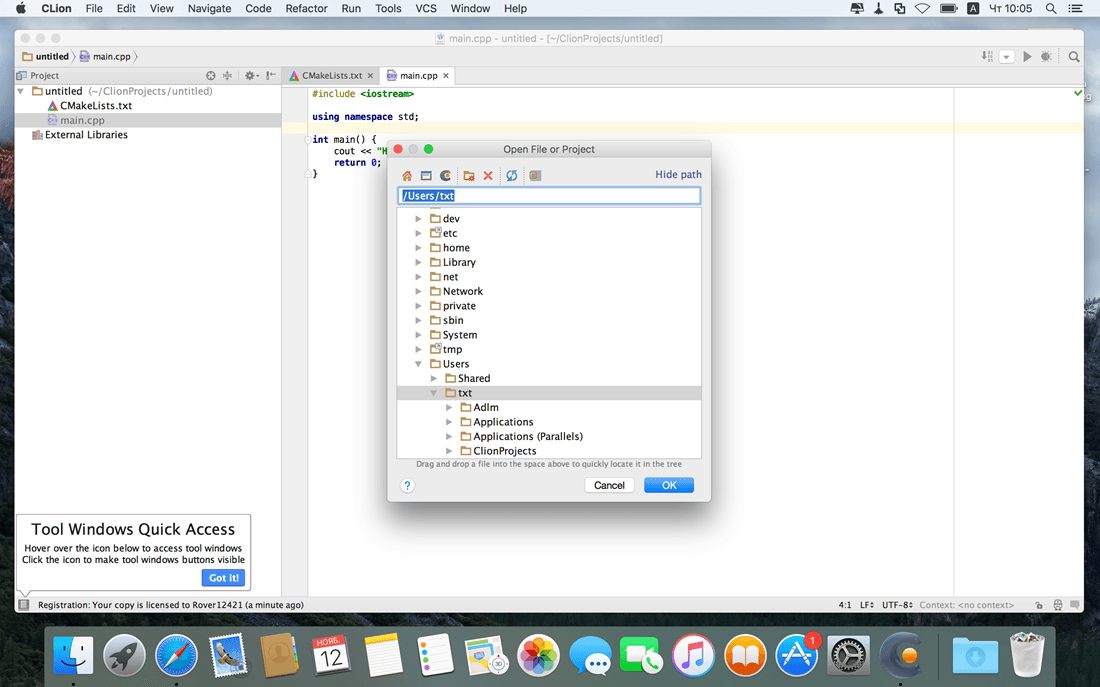The image size is (1100, 687).
Task: Select External Libraries in project tree
Action: coord(87,135)
